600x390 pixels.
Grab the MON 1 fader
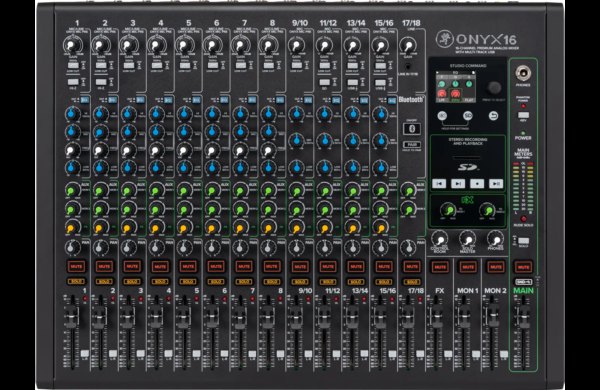[x=464, y=316]
